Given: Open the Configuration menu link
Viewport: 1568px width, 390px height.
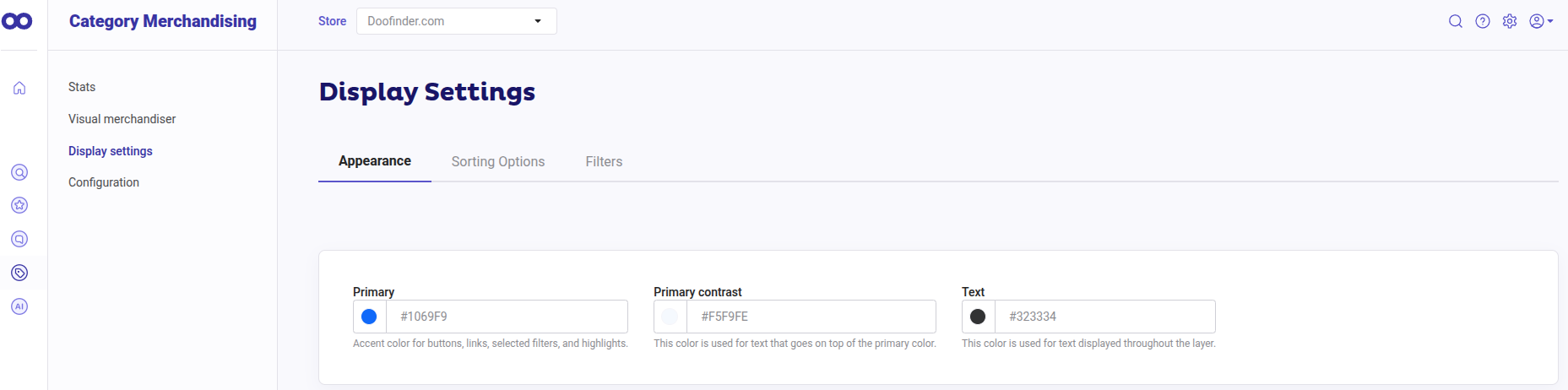Looking at the screenshot, I should tap(104, 182).
